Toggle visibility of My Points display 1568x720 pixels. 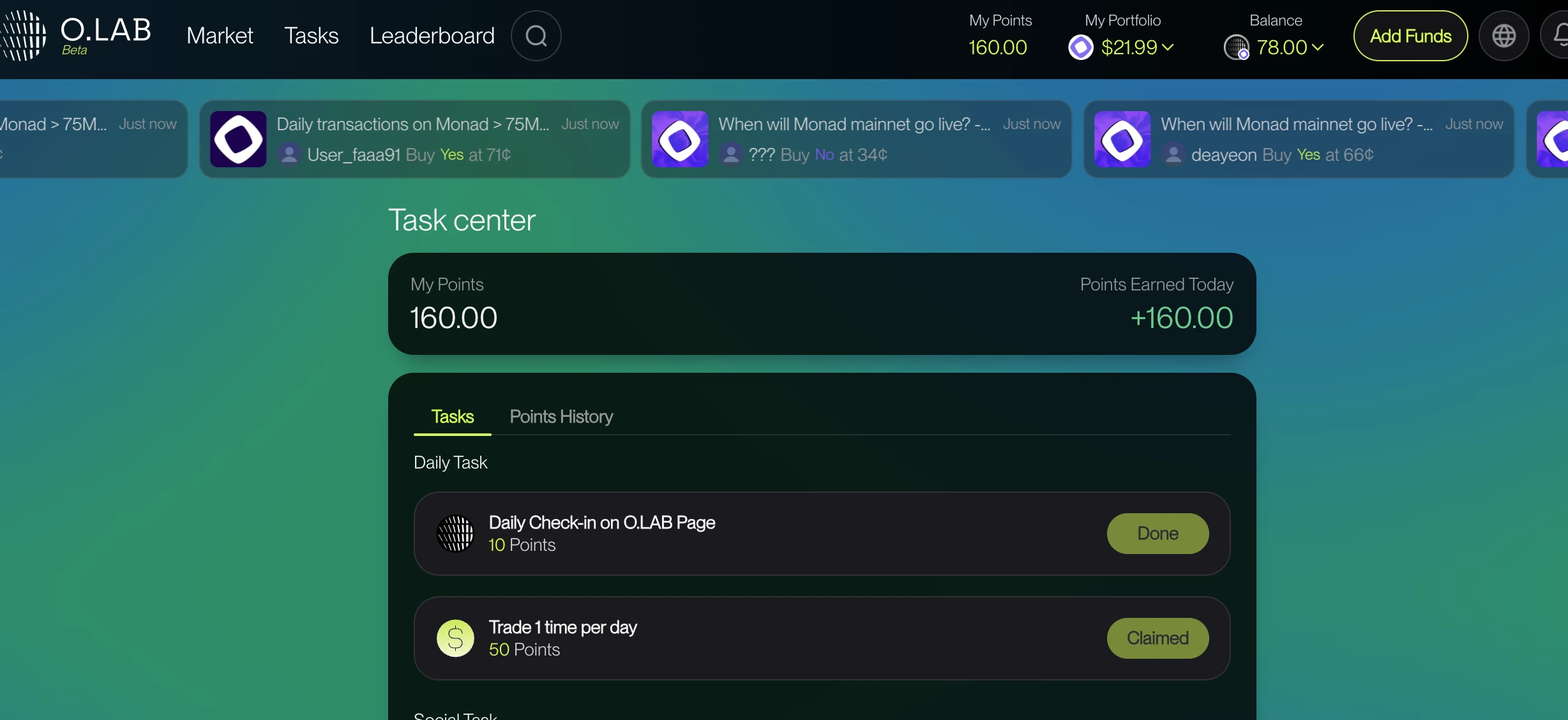coord(999,35)
